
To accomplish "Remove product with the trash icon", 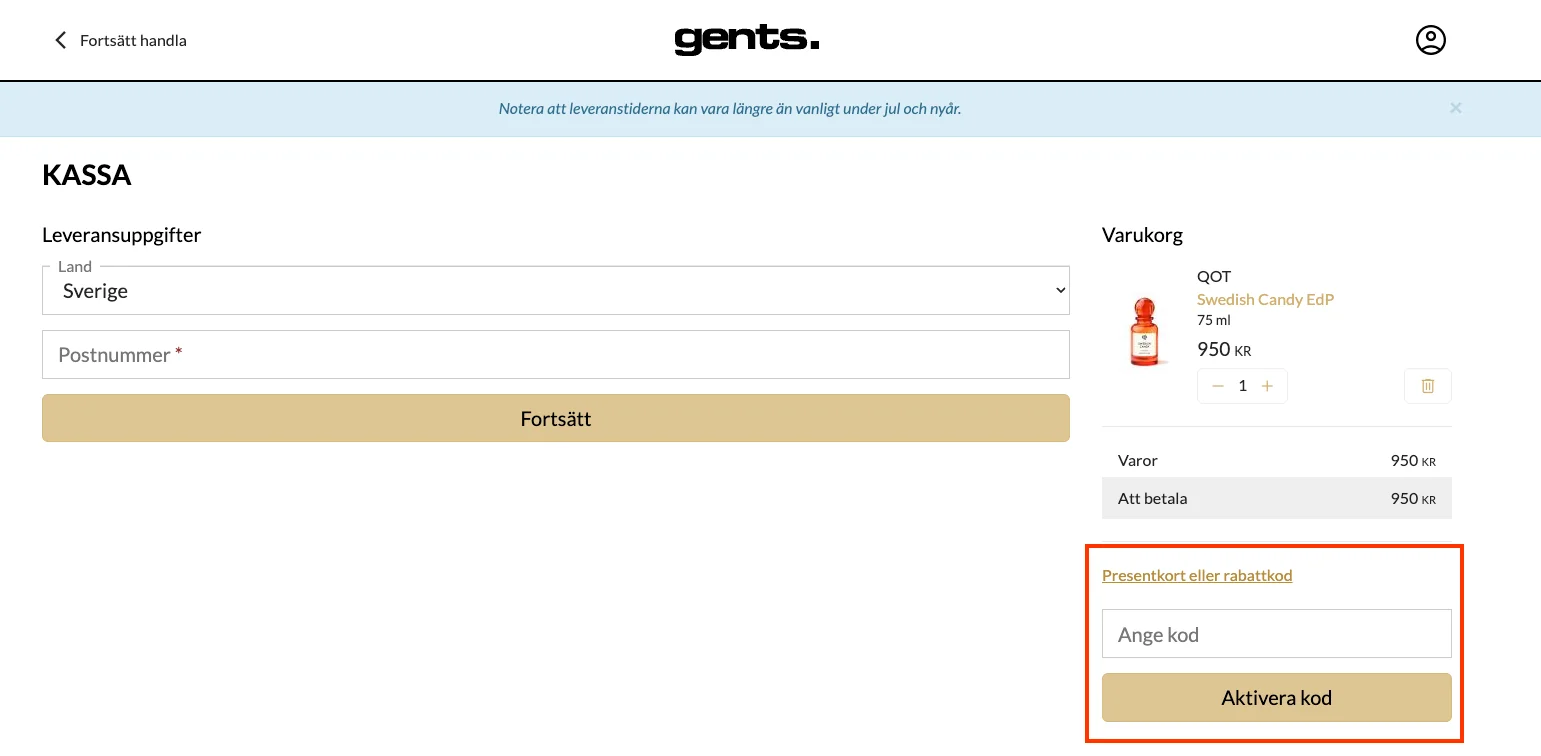I will coord(1427,386).
